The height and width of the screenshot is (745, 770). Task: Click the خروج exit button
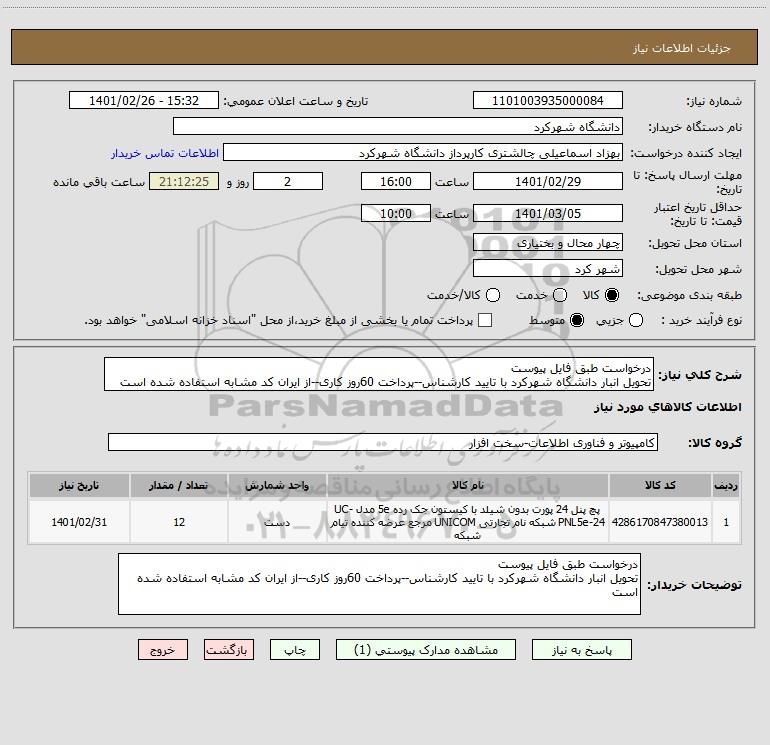pyautogui.click(x=163, y=650)
